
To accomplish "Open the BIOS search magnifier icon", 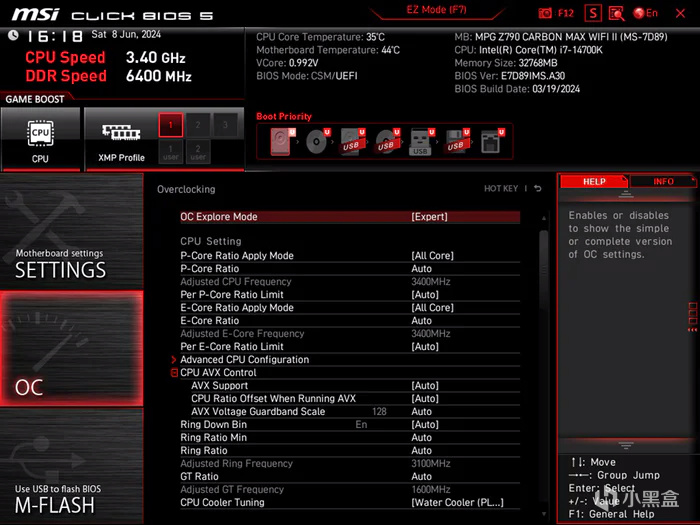I will pyautogui.click(x=617, y=13).
